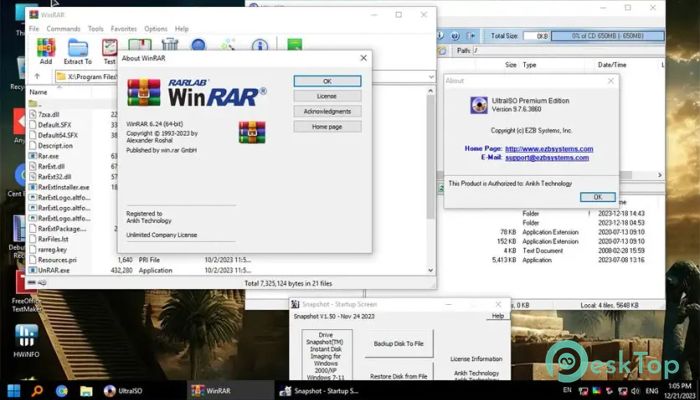700x400 pixels.
Task: Click the drive icon in WinRAR status bar
Action: pyautogui.click(x=32, y=283)
